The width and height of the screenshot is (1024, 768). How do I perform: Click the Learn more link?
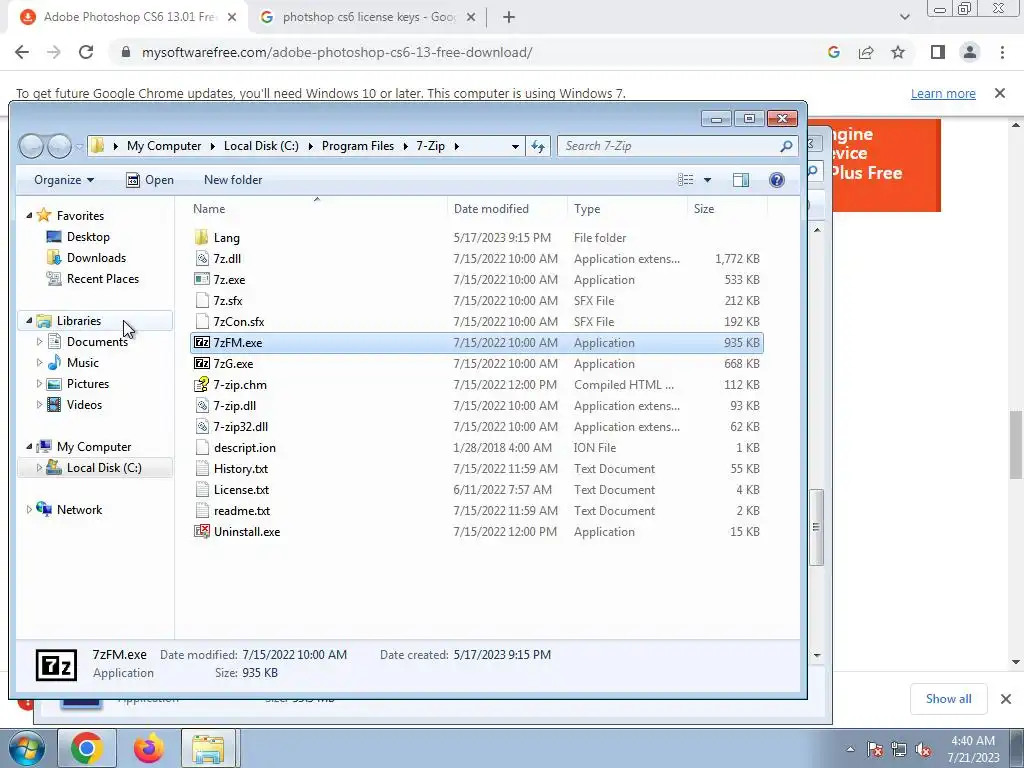tap(943, 93)
